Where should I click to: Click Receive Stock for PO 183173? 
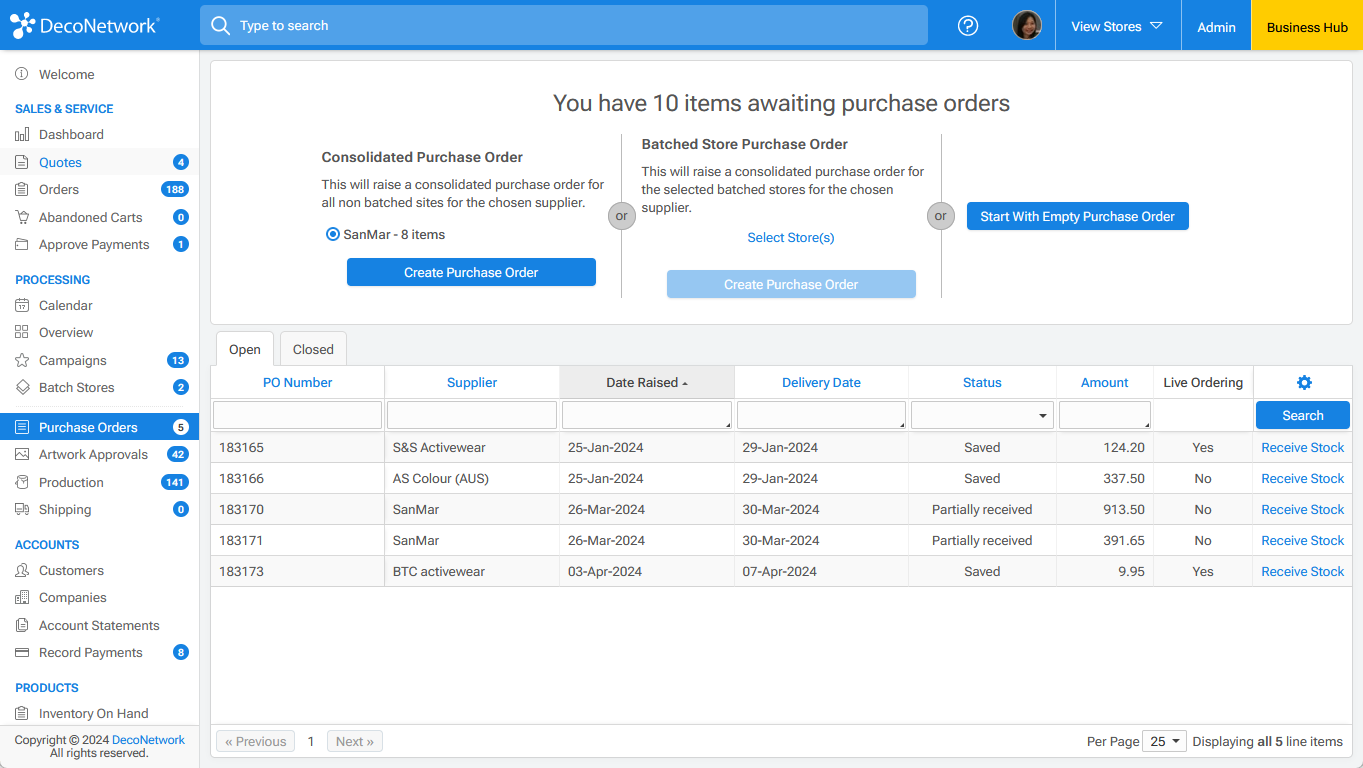(x=1303, y=571)
